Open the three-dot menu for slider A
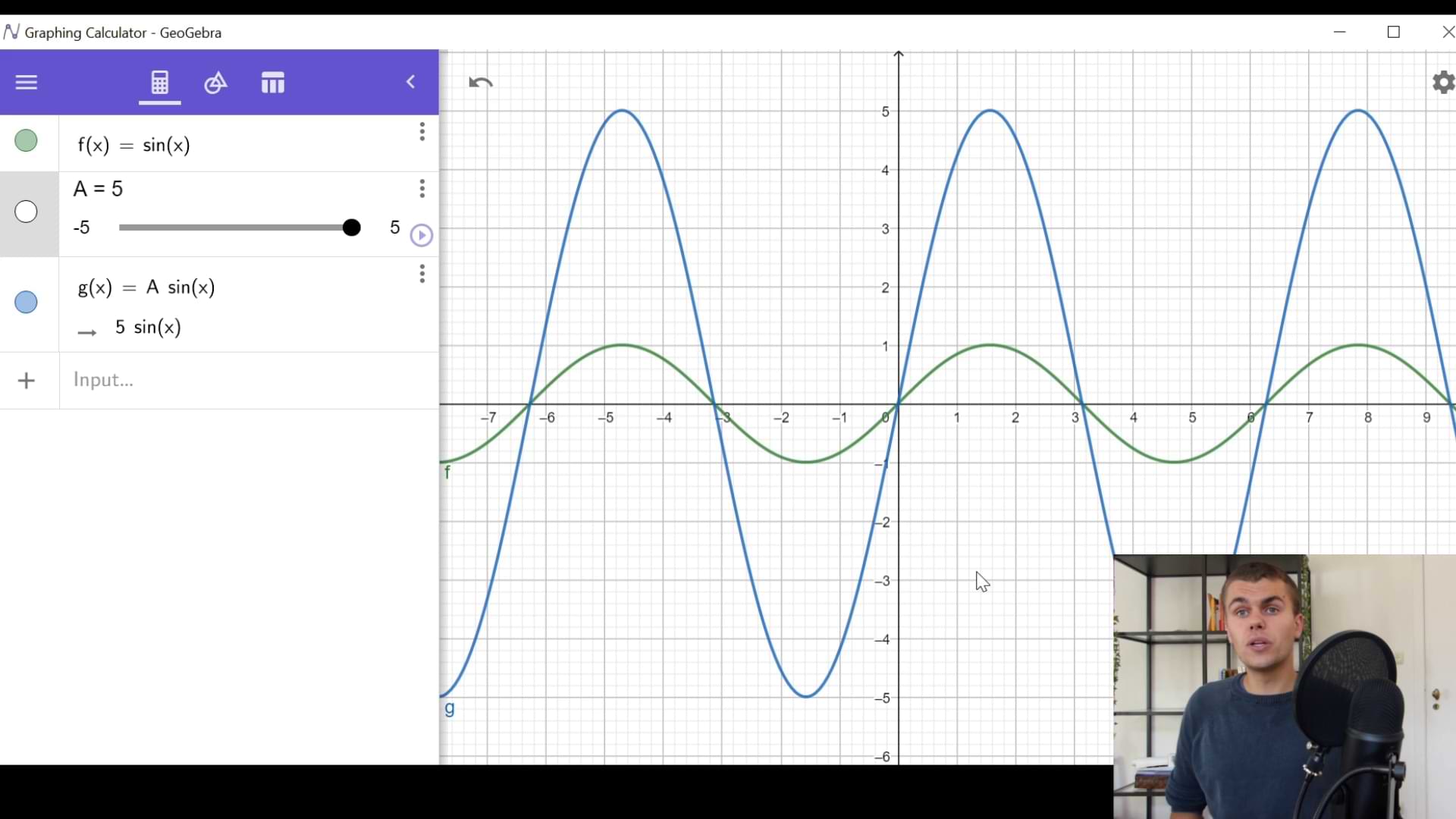 tap(422, 189)
